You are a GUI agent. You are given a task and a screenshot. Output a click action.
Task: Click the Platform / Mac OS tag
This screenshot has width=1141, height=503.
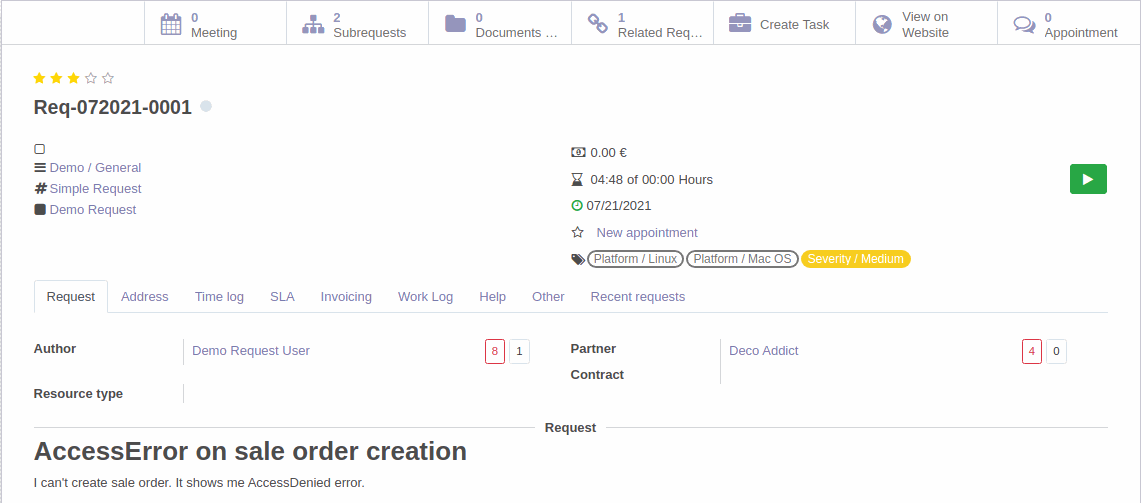[742, 259]
